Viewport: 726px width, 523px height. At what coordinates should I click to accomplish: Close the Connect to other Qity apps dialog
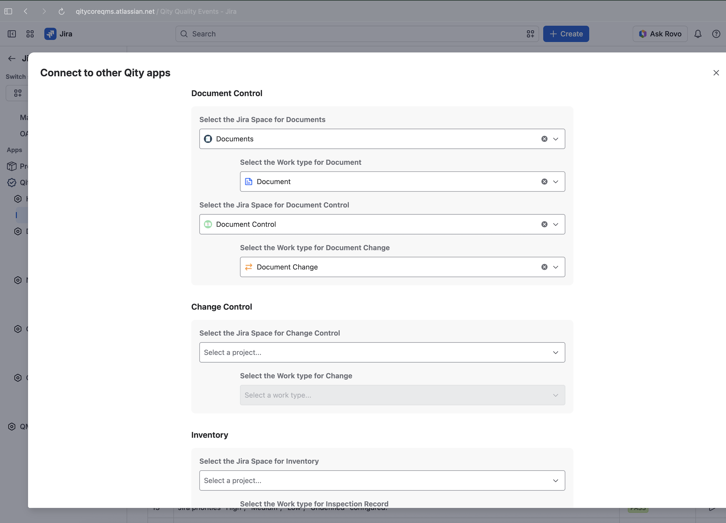716,73
